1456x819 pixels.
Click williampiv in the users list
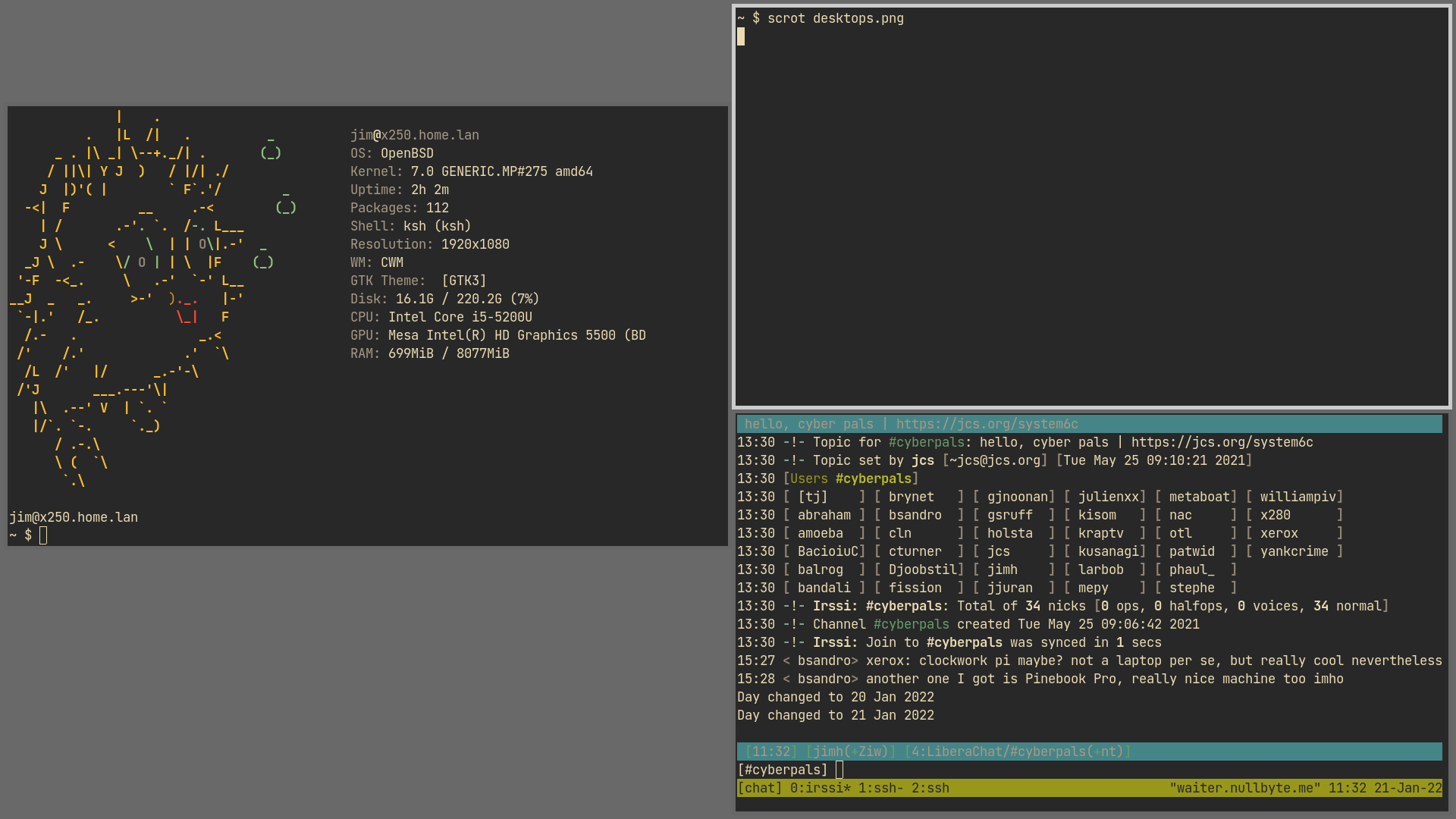tap(1298, 497)
